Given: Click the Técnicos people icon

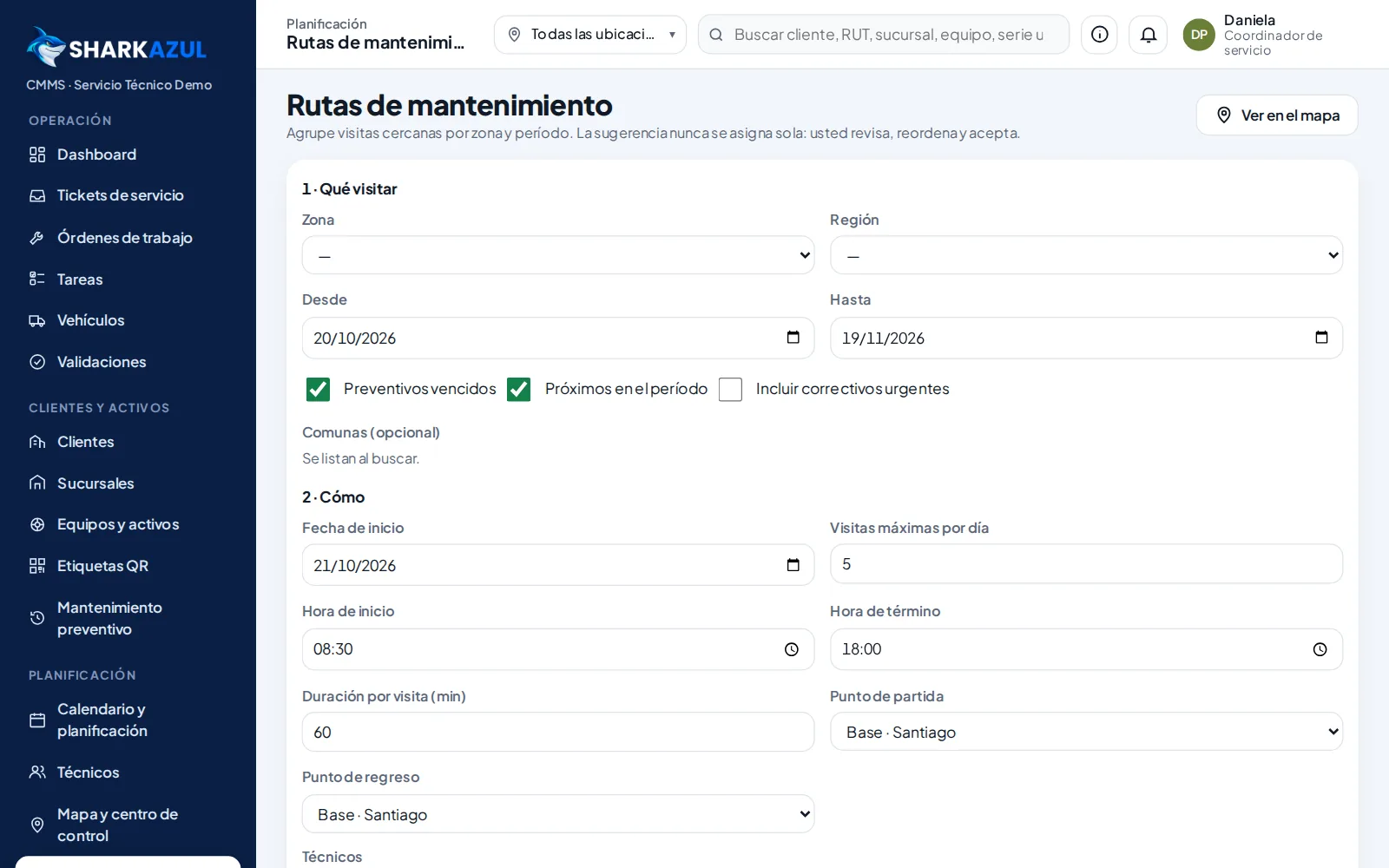Looking at the screenshot, I should click(37, 773).
